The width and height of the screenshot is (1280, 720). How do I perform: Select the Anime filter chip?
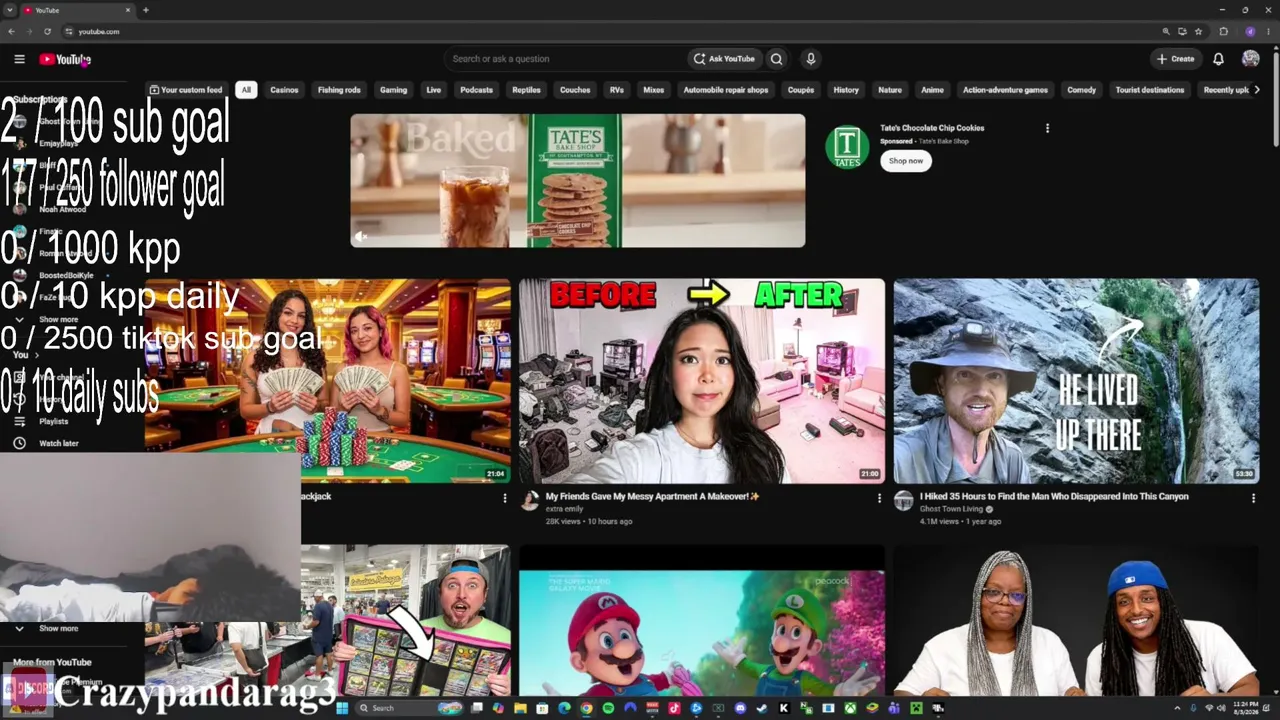click(932, 90)
